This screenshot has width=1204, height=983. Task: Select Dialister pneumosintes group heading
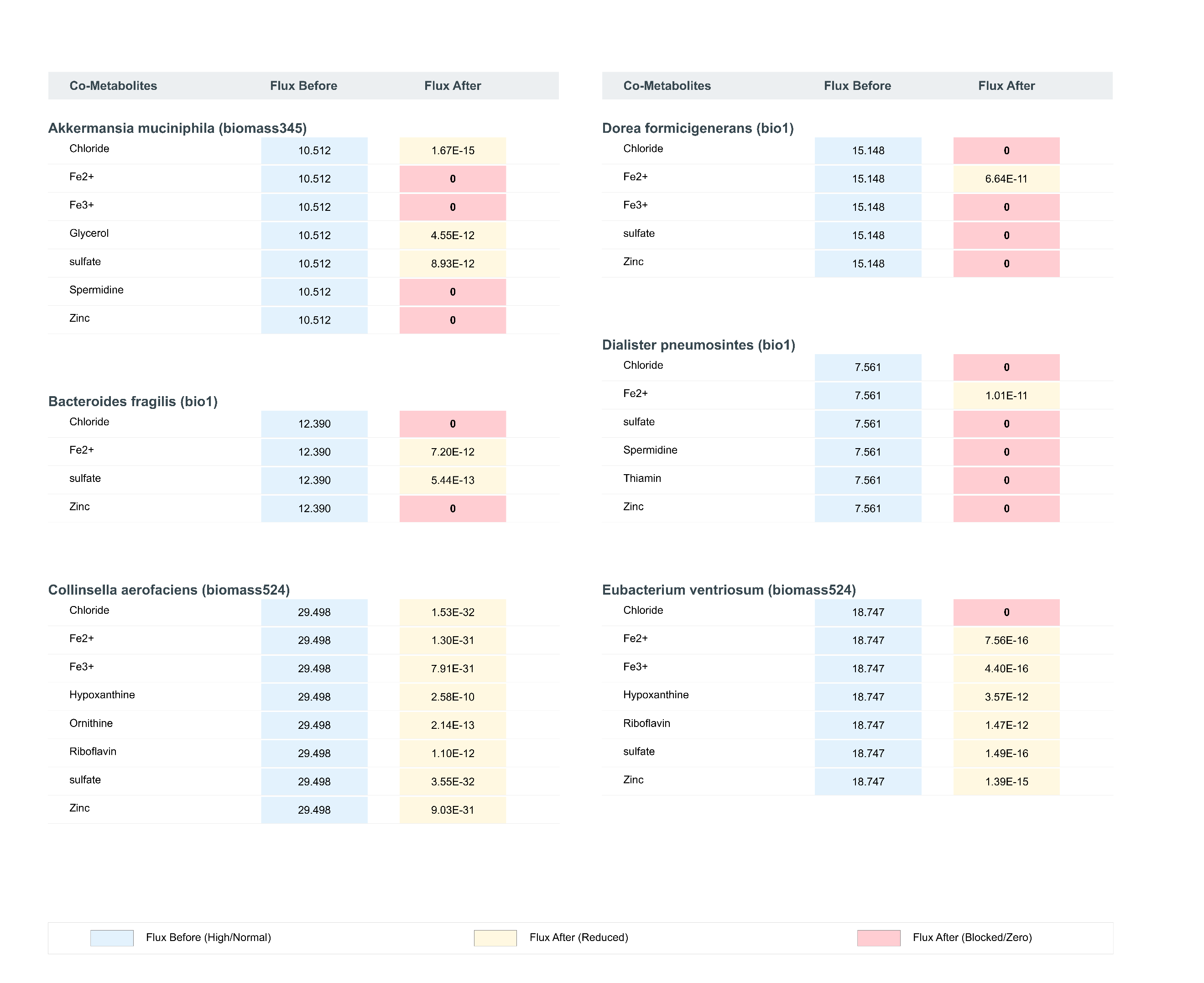698,345
